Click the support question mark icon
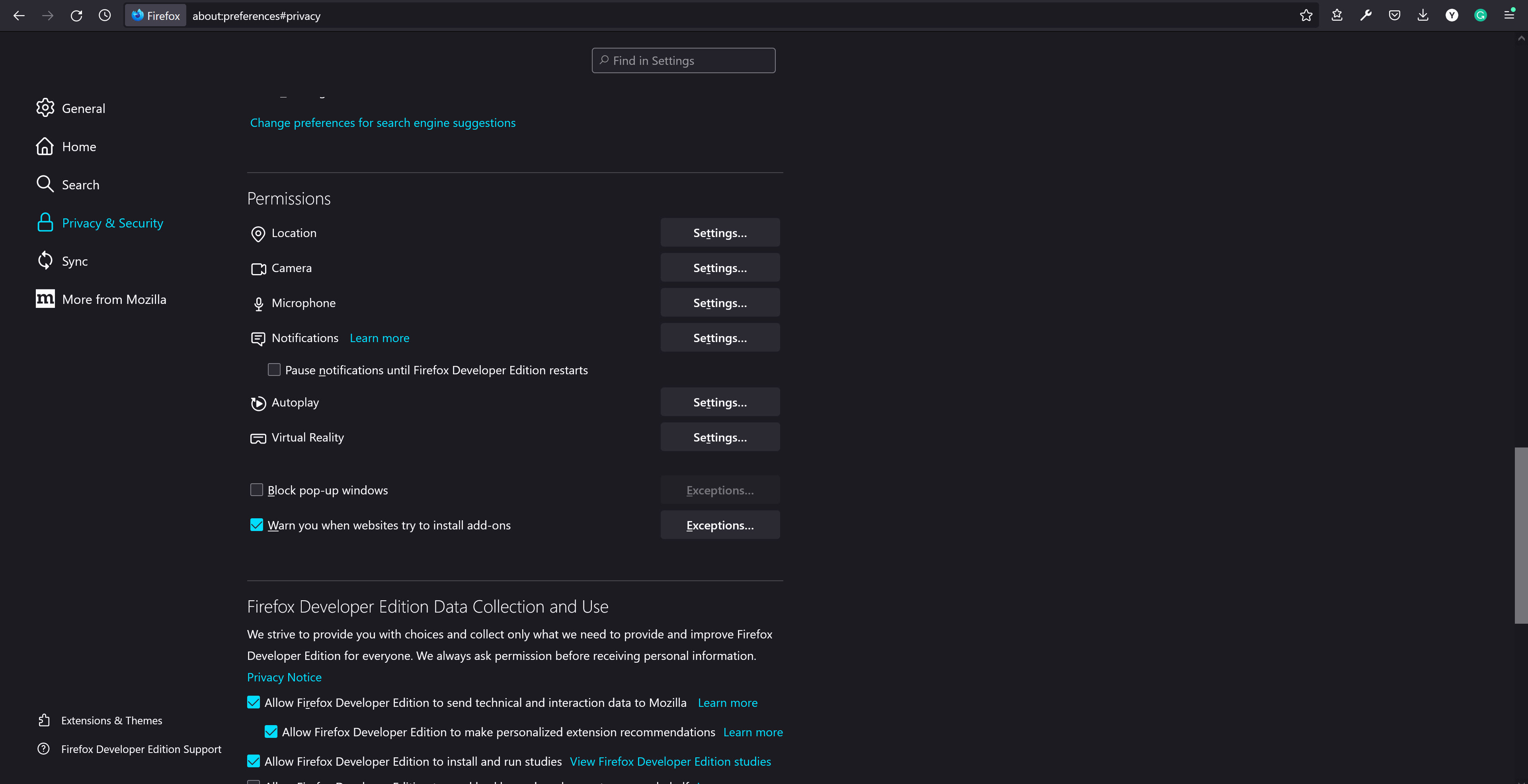This screenshot has height=784, width=1528. [43, 749]
